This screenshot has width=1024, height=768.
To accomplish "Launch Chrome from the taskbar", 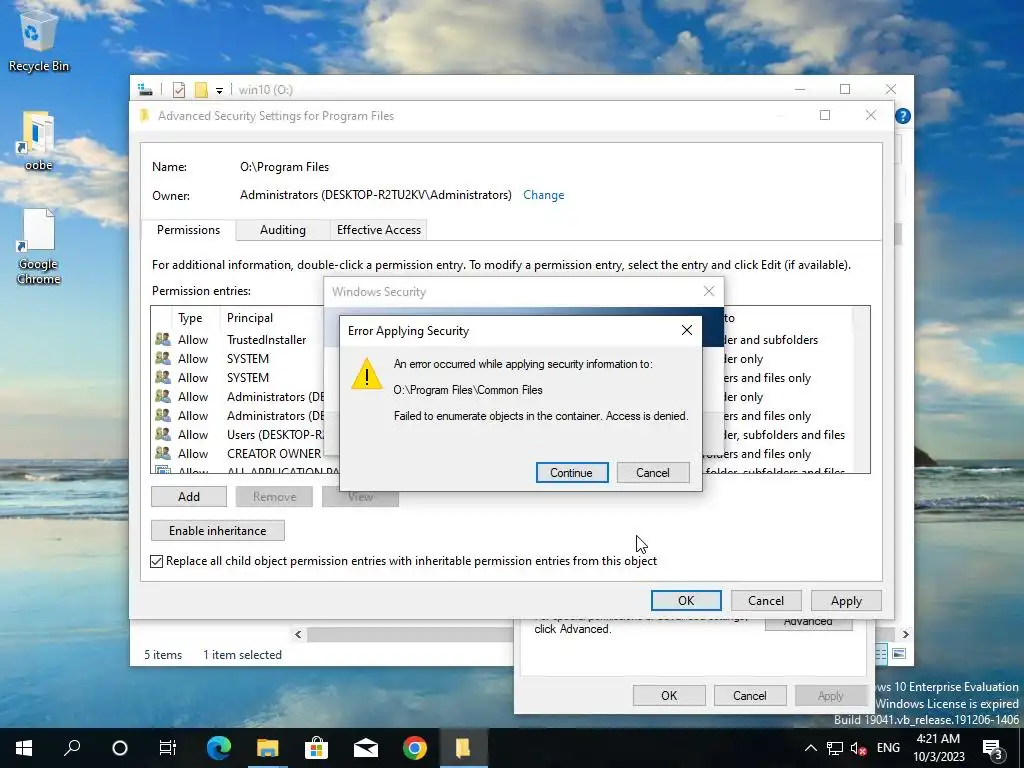I will (x=415, y=748).
